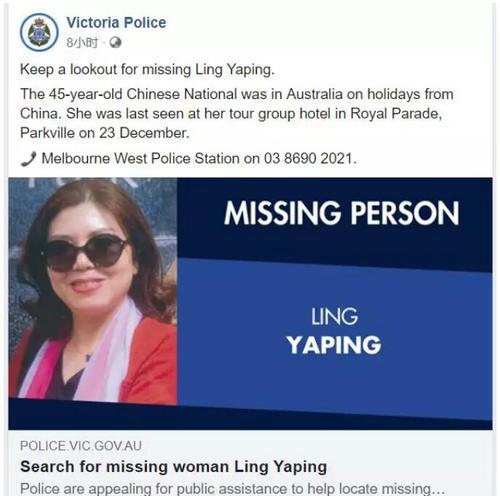
Task: Open headline Search for missing woman Ling Yaping
Action: coord(173,467)
